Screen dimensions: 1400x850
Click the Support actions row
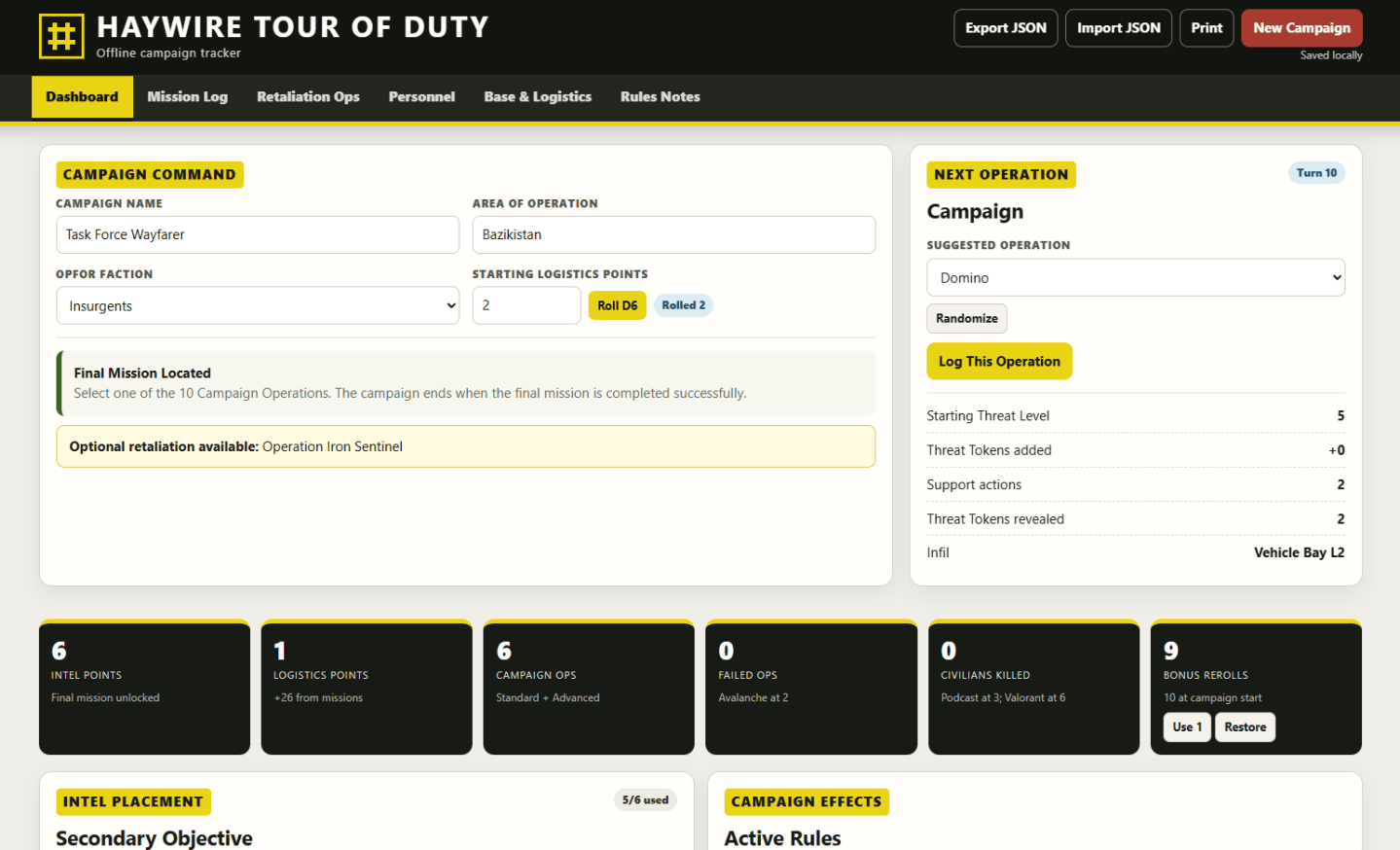tap(1135, 484)
